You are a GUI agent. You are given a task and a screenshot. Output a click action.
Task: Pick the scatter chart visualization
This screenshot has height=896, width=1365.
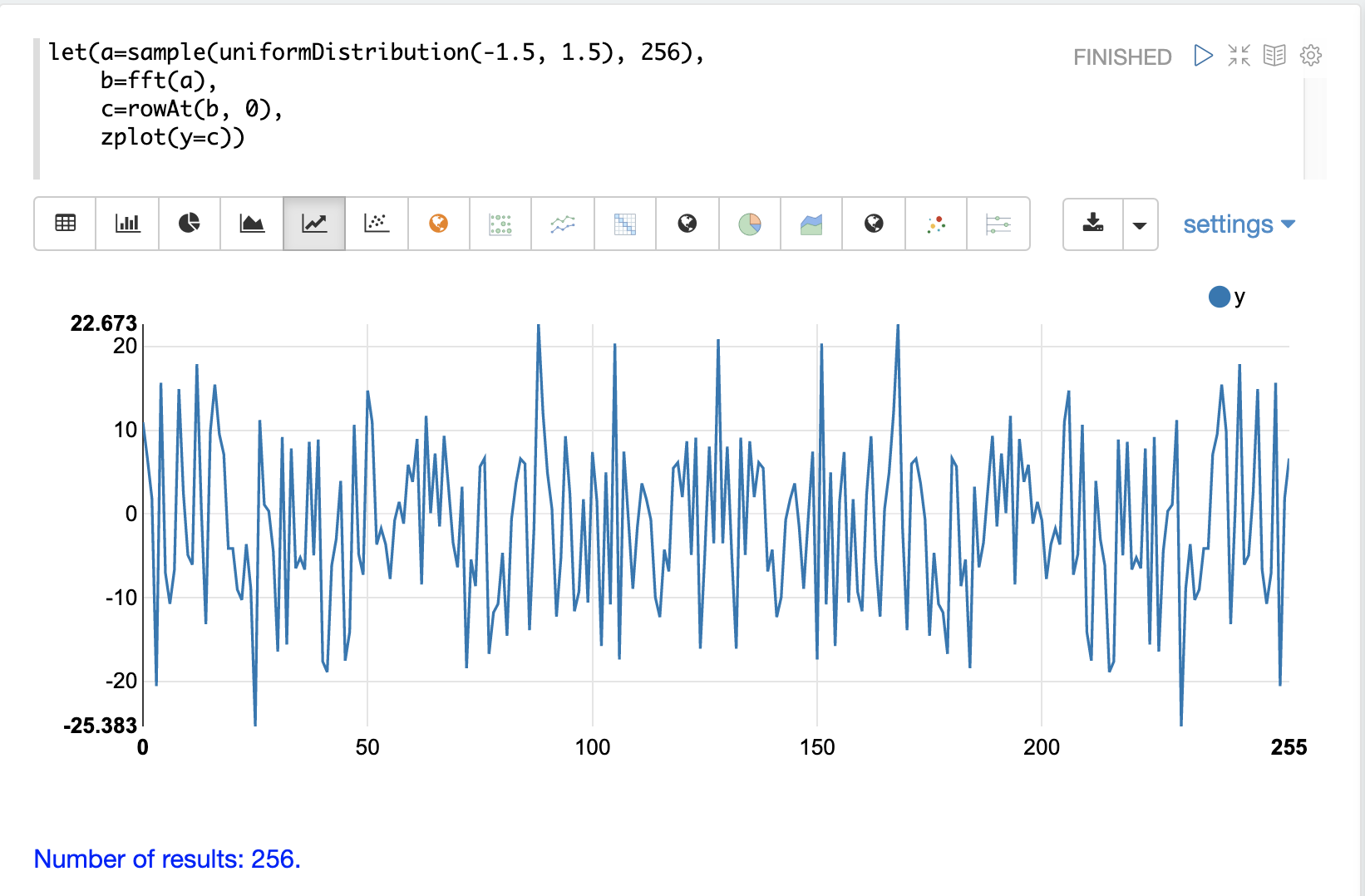tap(377, 224)
